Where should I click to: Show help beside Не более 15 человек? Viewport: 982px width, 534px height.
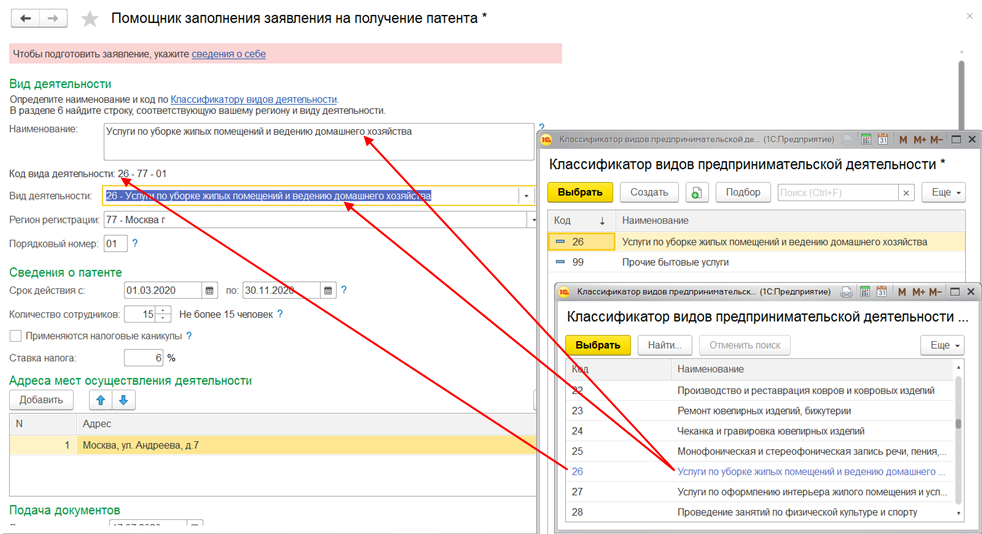click(280, 314)
